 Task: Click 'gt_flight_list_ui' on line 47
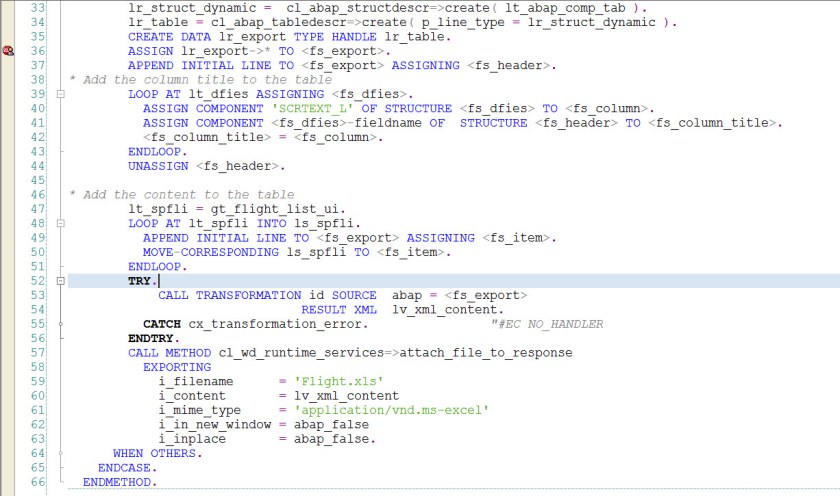tap(275, 209)
